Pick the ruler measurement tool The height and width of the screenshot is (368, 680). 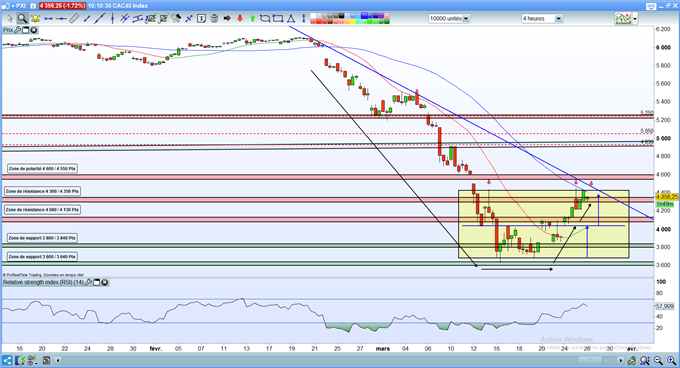[74, 19]
